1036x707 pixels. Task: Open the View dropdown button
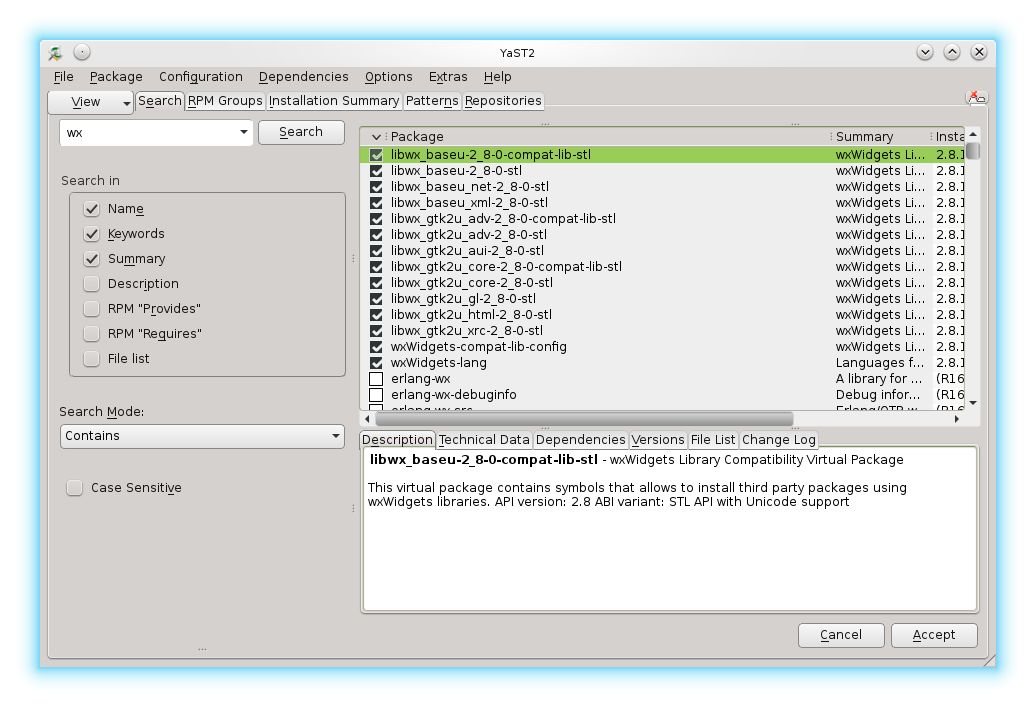[91, 102]
